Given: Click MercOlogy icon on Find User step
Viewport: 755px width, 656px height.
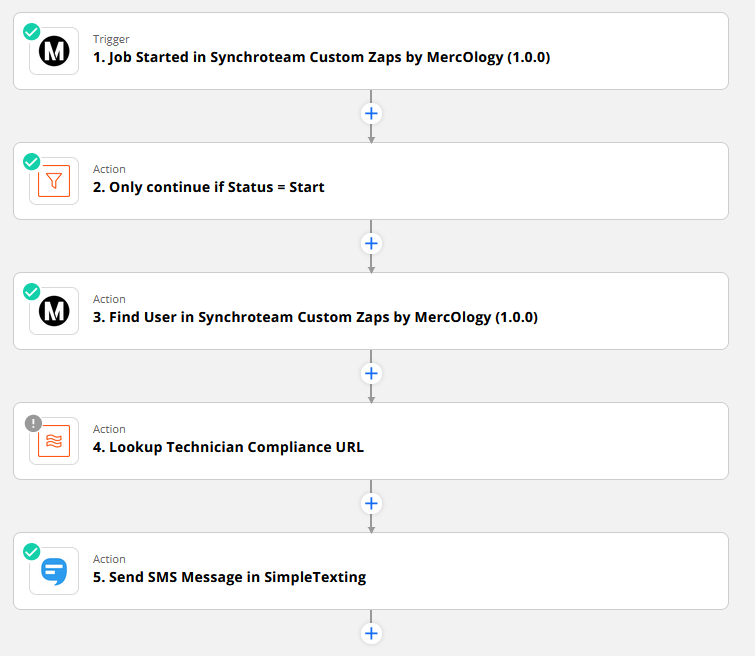Looking at the screenshot, I should [x=54, y=311].
